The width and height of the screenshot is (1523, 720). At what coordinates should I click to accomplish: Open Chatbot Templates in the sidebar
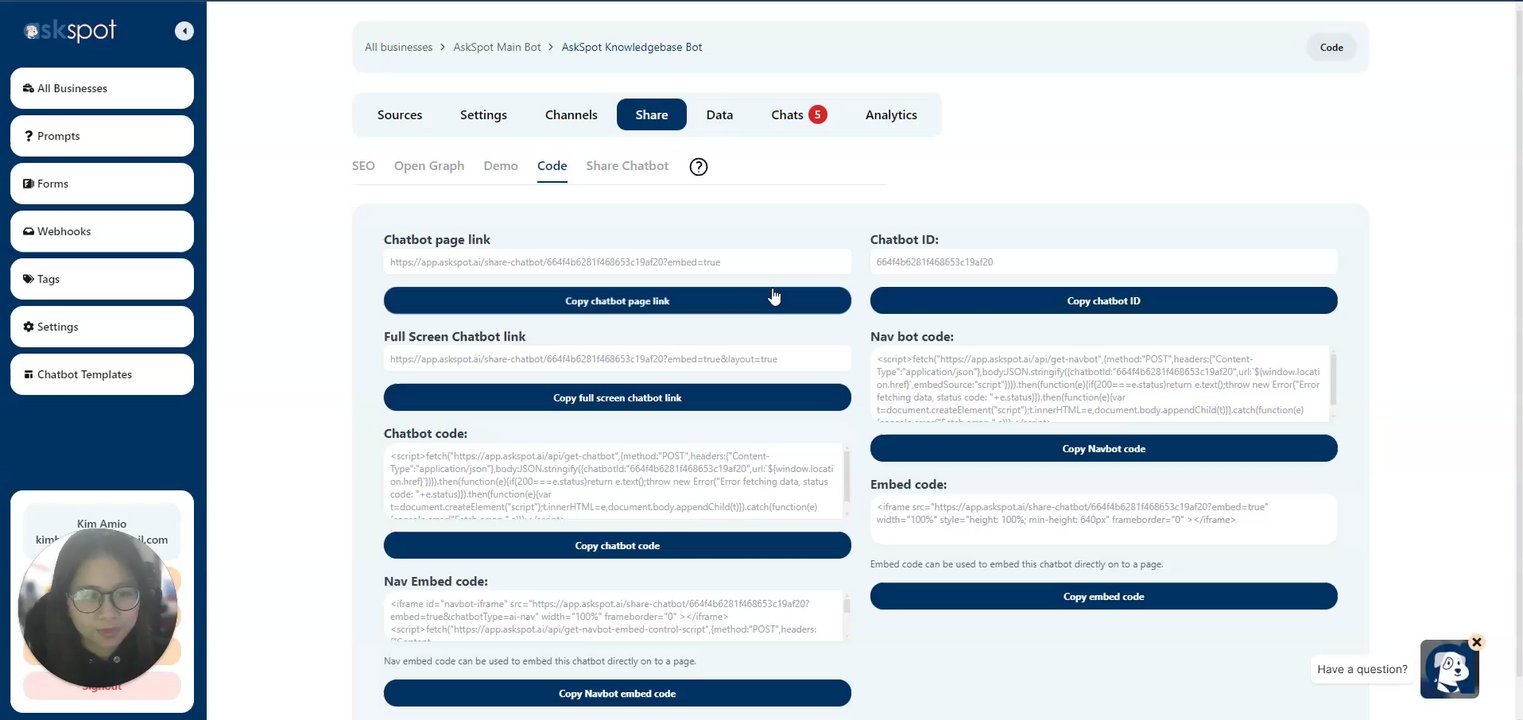(x=102, y=374)
